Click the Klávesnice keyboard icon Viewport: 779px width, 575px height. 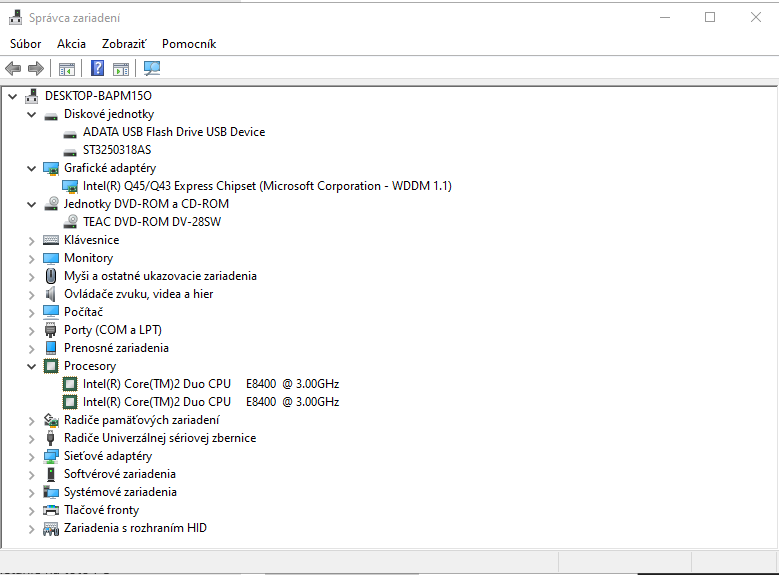51,240
